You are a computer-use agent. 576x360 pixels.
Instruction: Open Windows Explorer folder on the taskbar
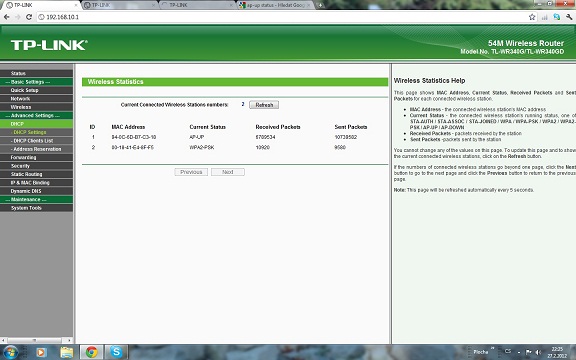pos(66,352)
